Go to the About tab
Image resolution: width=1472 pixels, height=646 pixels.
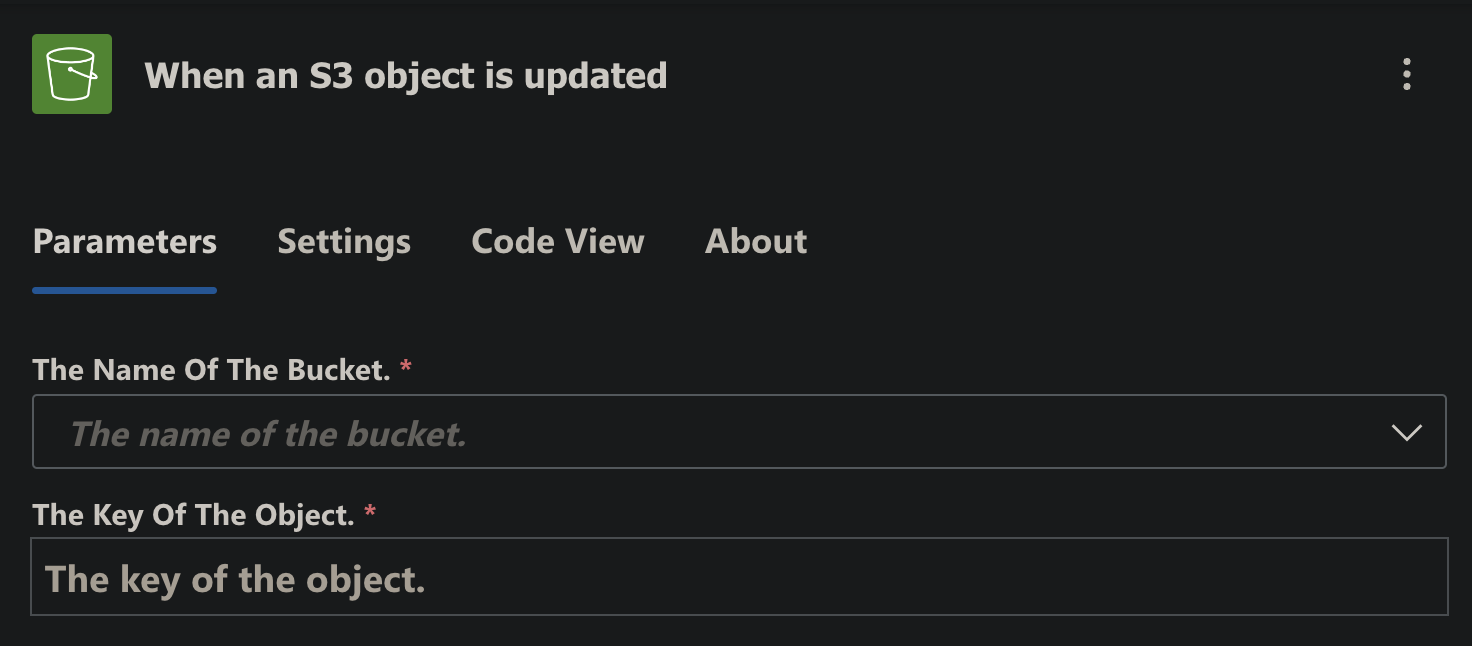click(x=756, y=241)
